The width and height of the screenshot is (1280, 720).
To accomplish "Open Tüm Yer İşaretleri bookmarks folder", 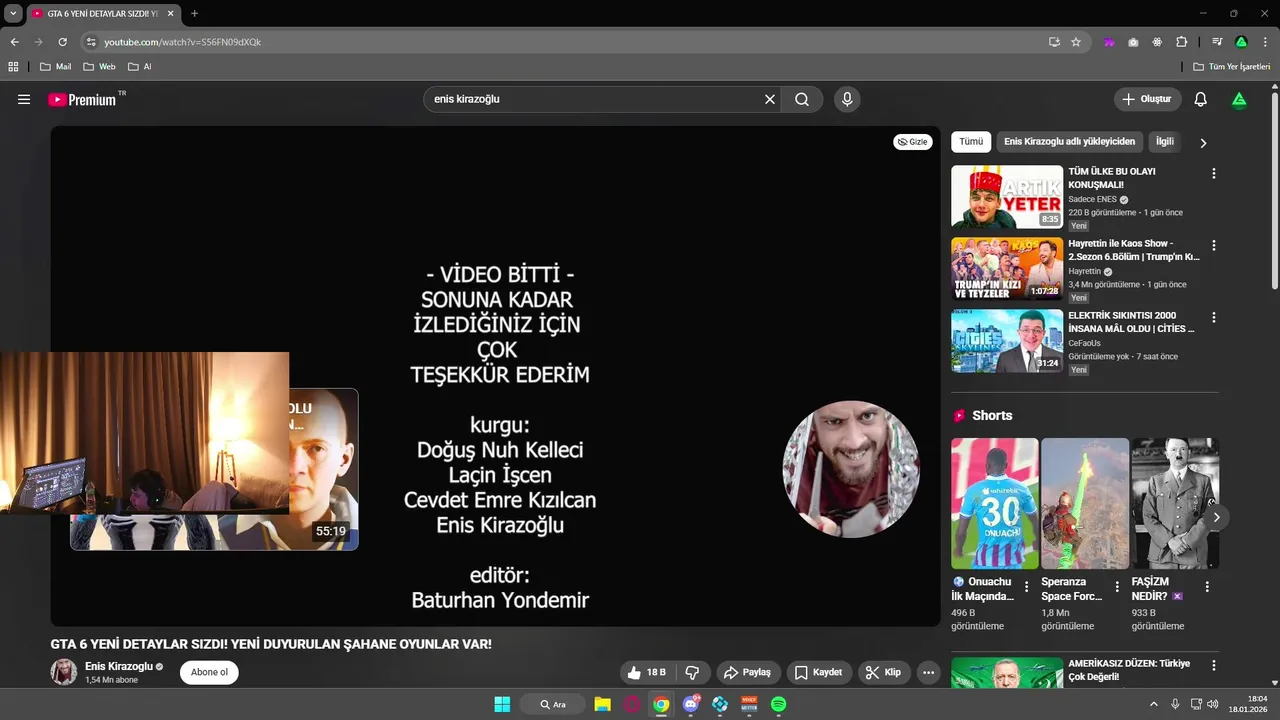I will (x=1231, y=67).
